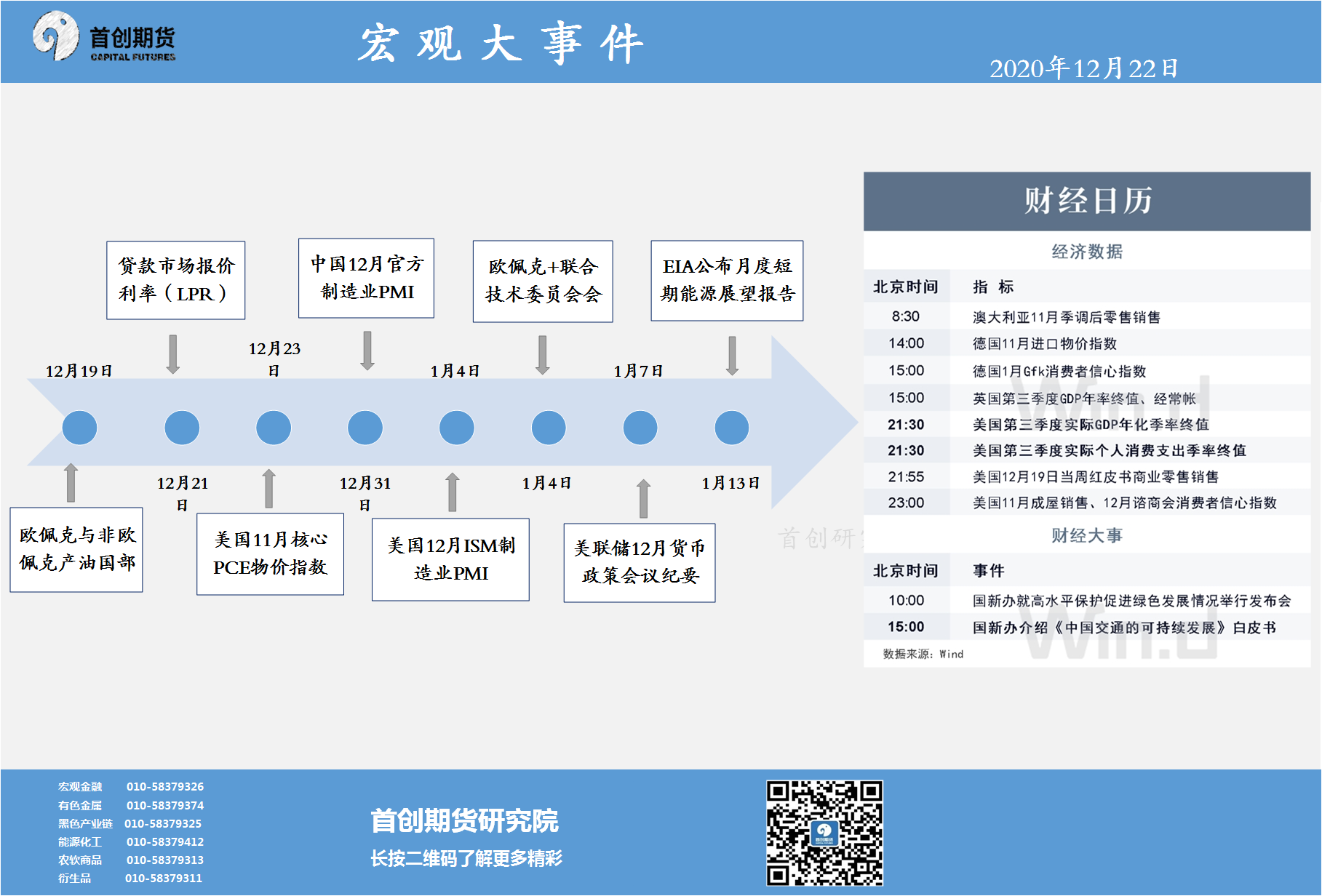Click the 美国12月ISM制造业PMI box
The image size is (1322, 896).
450,559
